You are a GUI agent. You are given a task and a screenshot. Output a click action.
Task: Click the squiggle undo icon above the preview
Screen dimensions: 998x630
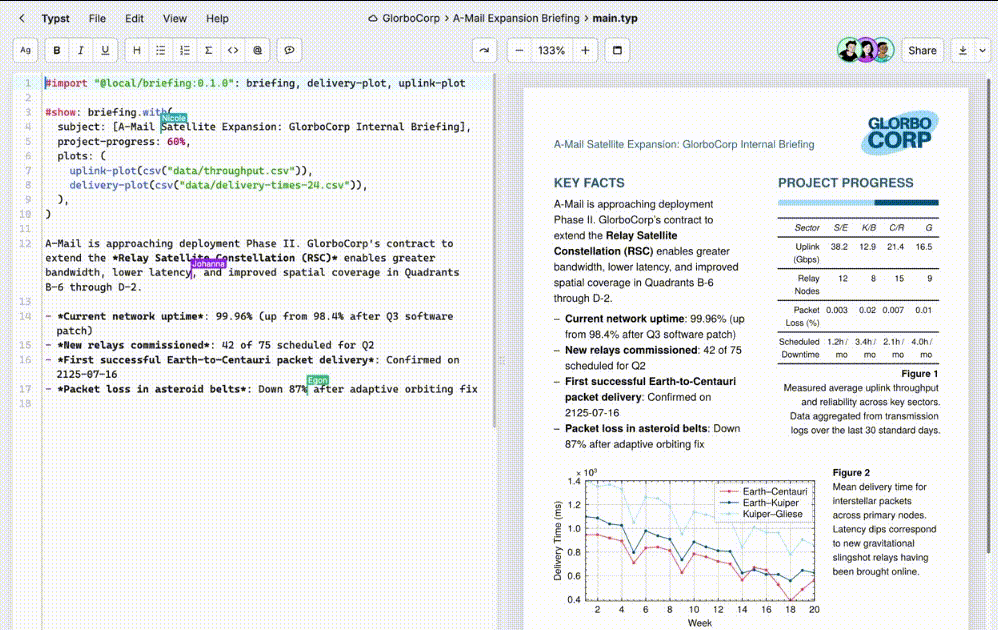[x=483, y=49]
